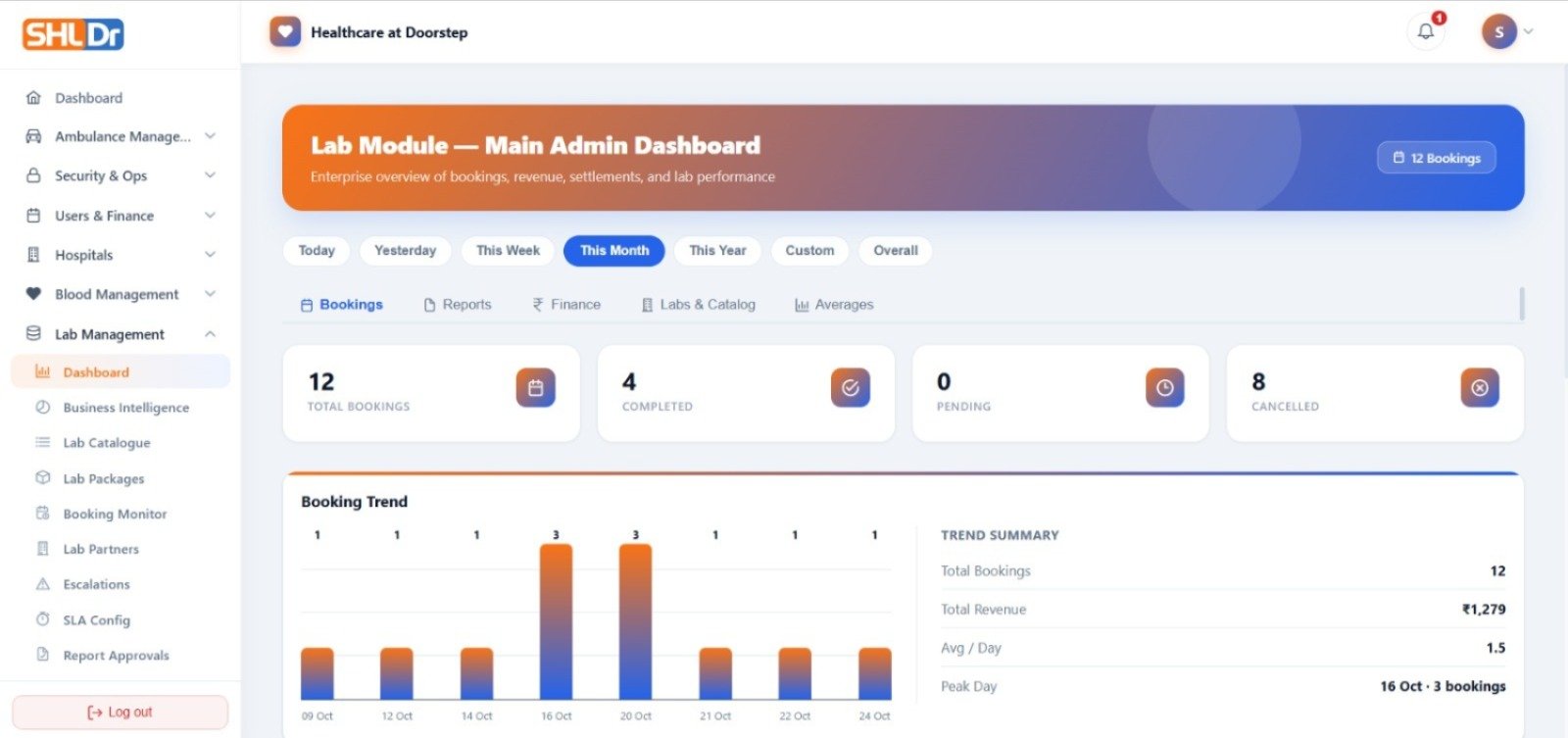
Task: Click the Healthcare at Doorstep heart icon
Action: [285, 31]
